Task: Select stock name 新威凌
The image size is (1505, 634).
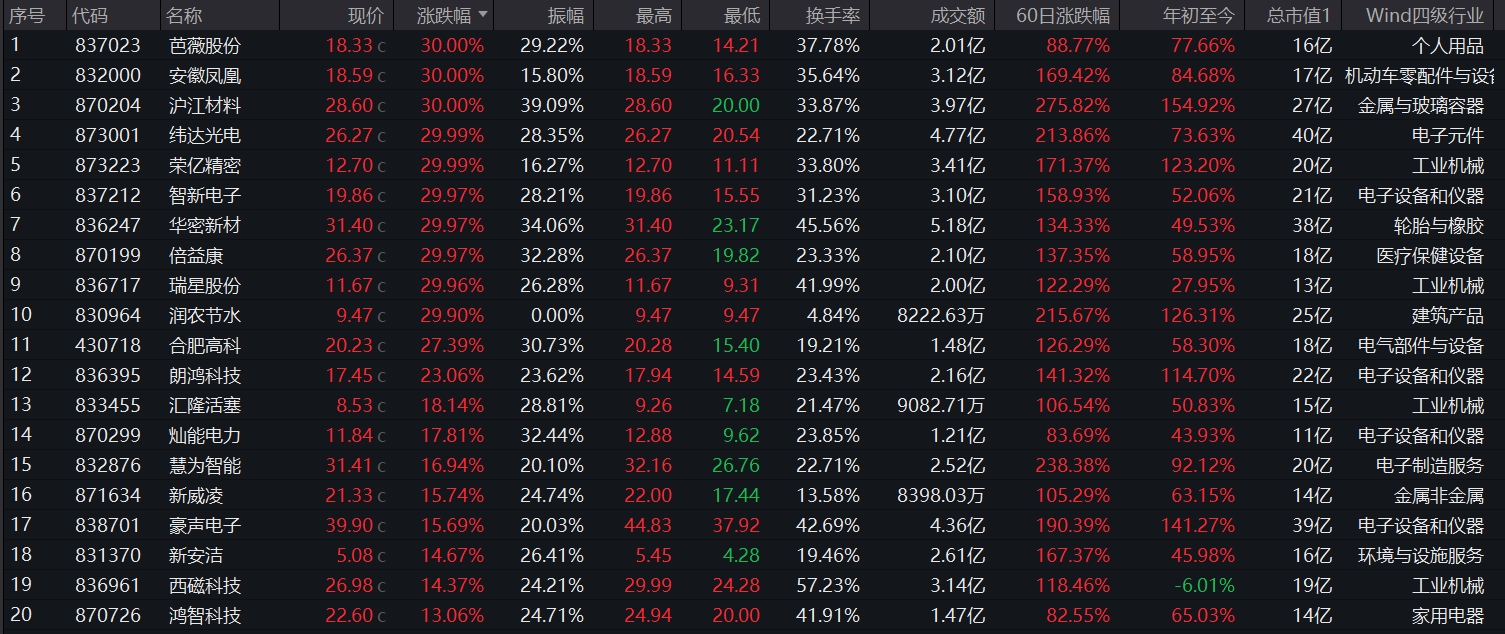Action: pos(196,495)
